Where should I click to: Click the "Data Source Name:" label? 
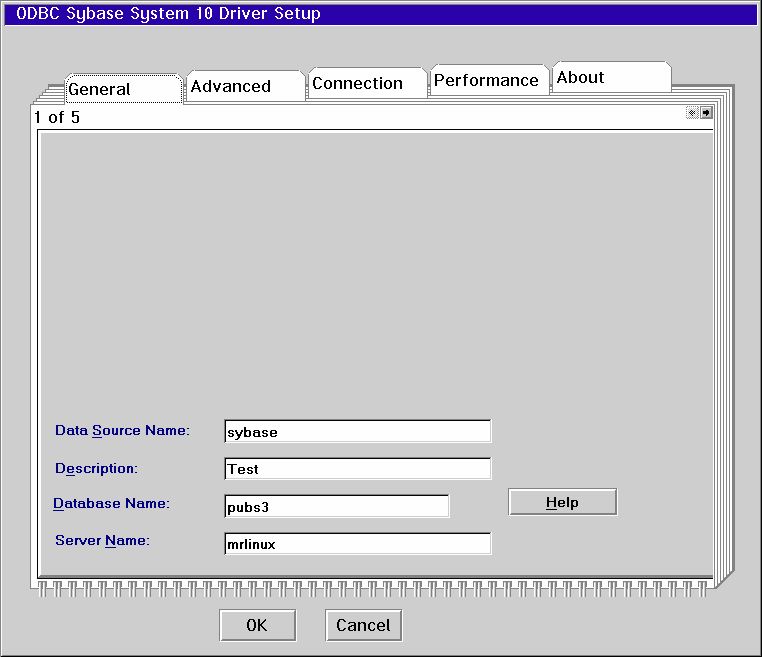click(122, 431)
